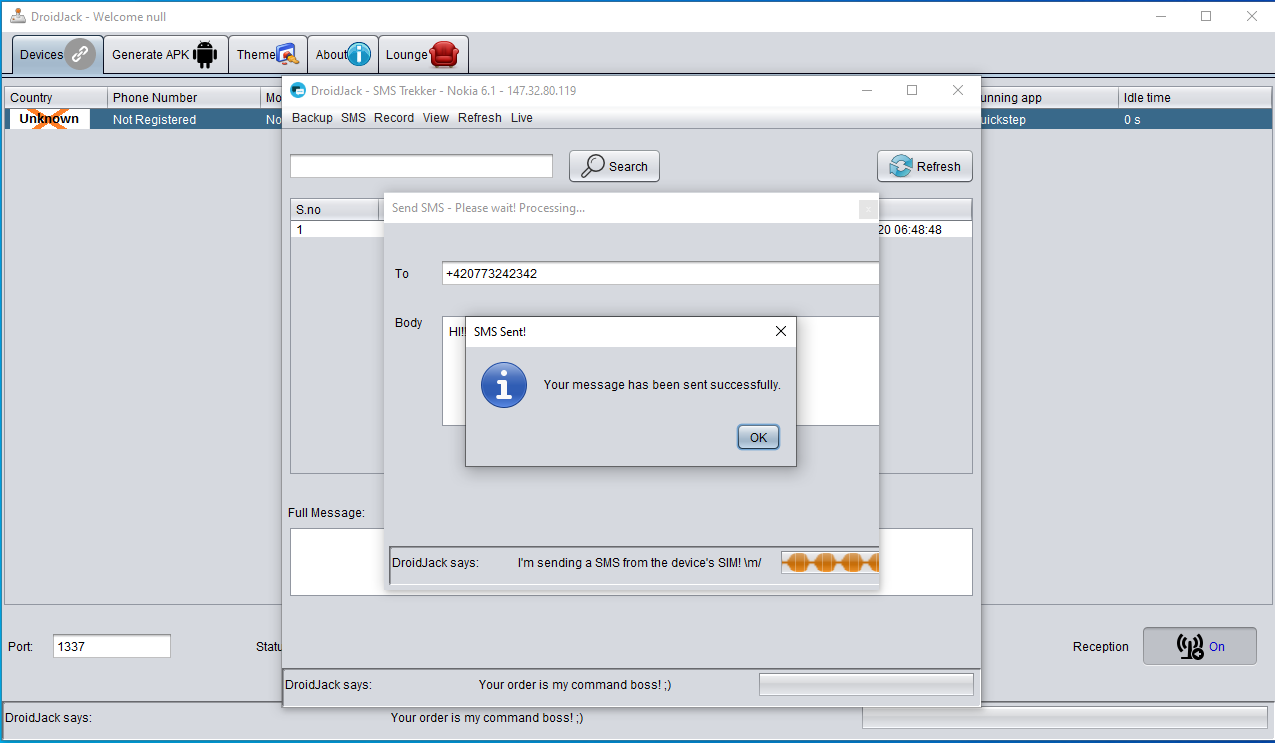The image size is (1275, 743).
Task: Click the Search button with magnifier icon
Action: point(614,166)
